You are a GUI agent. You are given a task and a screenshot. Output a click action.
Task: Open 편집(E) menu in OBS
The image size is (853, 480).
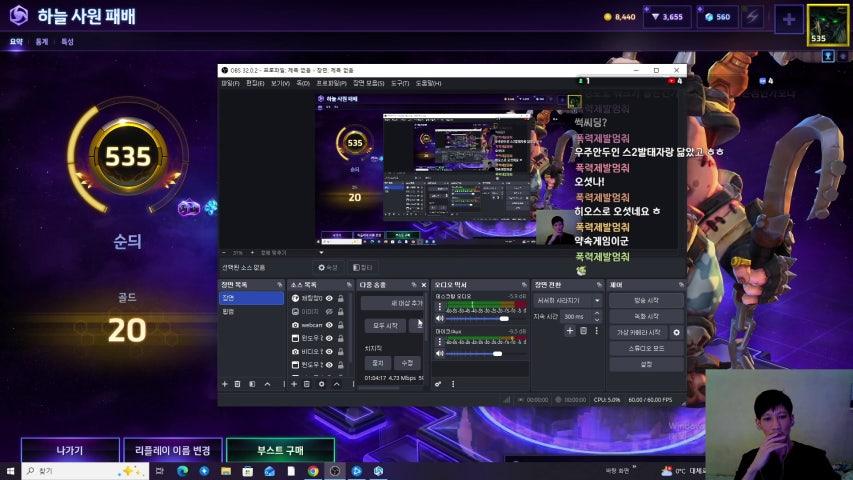pos(255,83)
